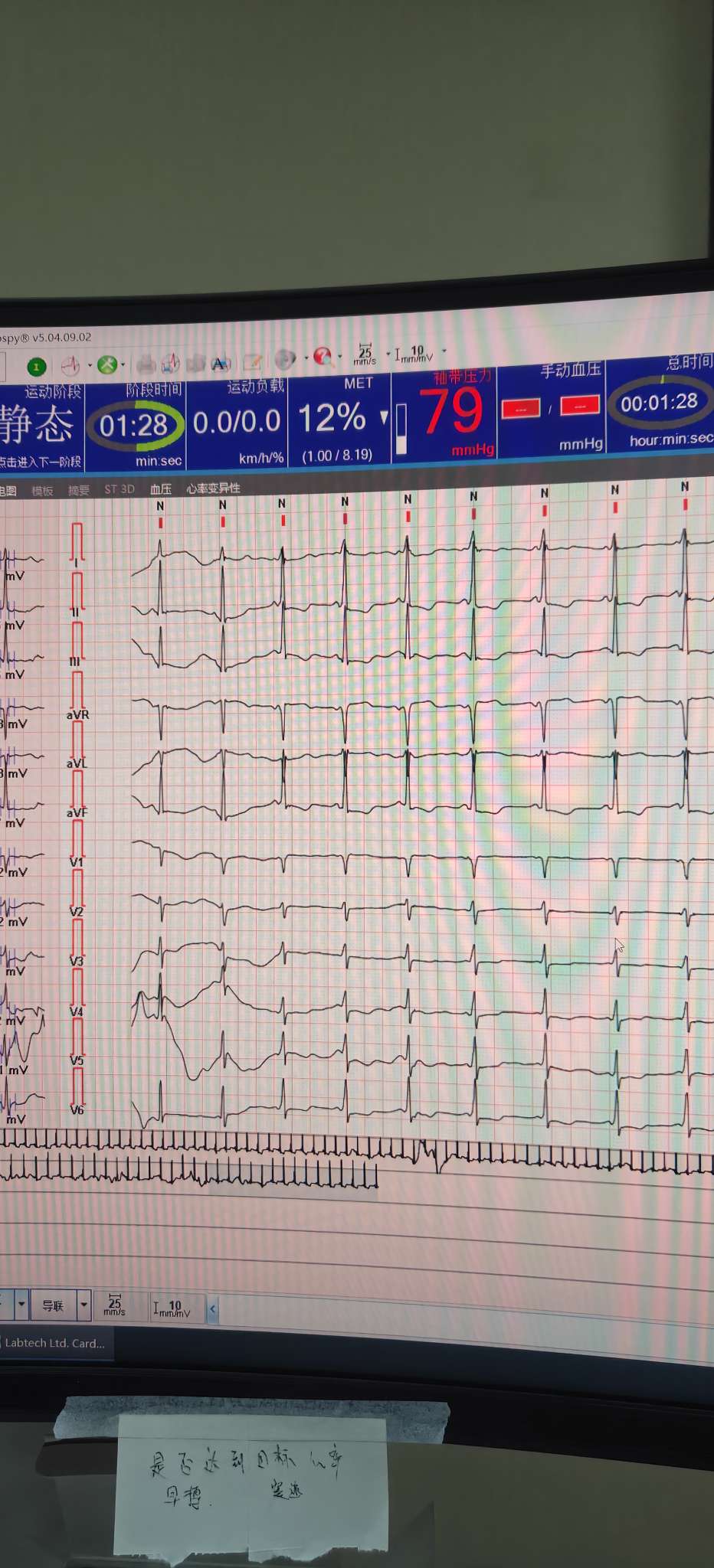The image size is (714, 1568).
Task: Click the top toolbar 10 mm/mV gain icon
Action: [414, 353]
